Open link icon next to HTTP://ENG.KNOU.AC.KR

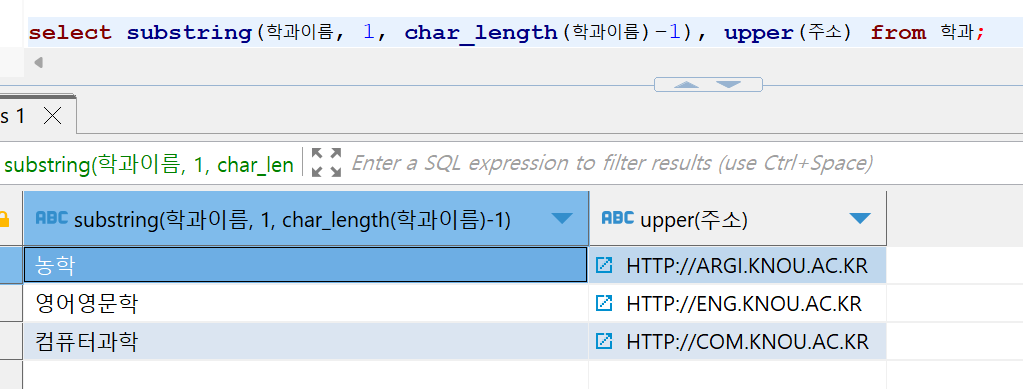tap(605, 303)
